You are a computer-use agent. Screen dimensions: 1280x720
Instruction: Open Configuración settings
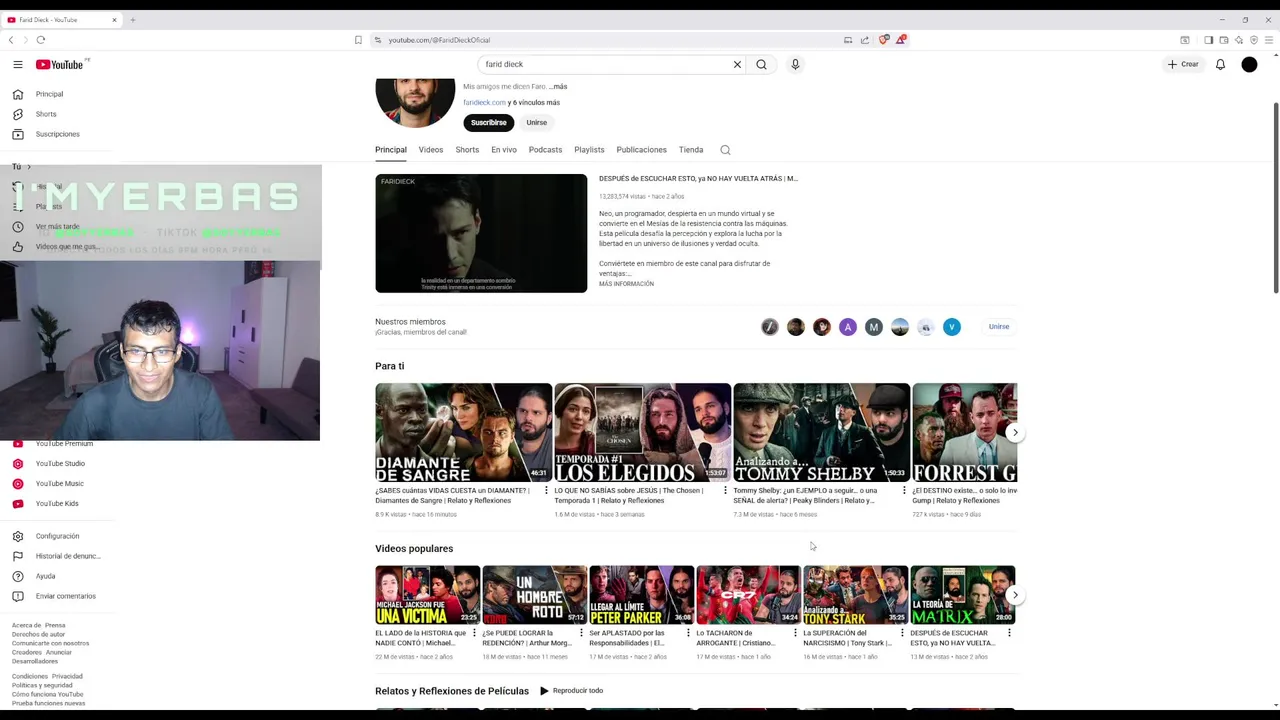click(57, 536)
